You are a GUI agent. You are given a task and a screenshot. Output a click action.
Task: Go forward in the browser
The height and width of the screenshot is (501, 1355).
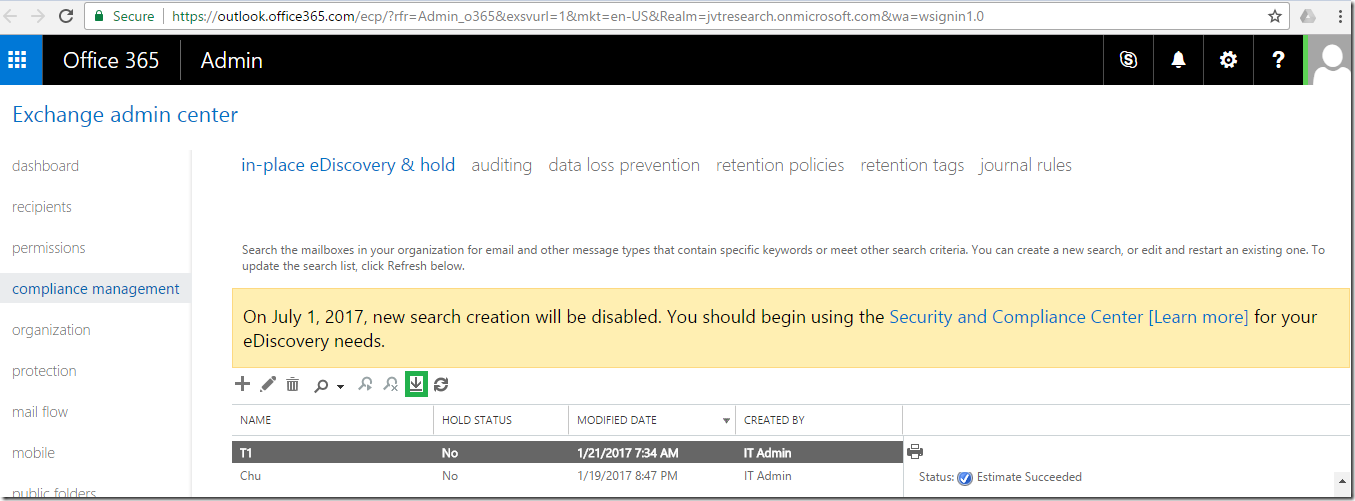(x=38, y=16)
